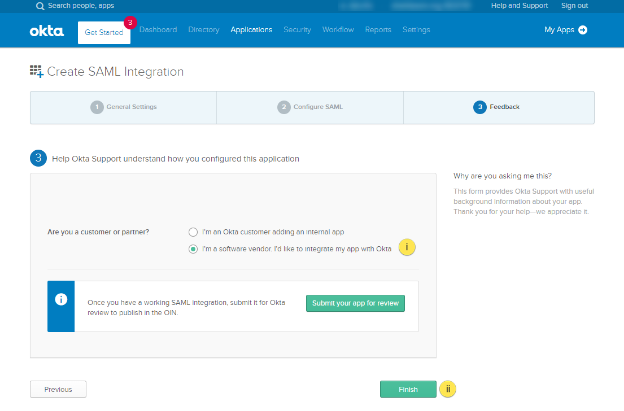Open the Directory menu
Viewport: 624px width, 411px height.
[x=204, y=29]
